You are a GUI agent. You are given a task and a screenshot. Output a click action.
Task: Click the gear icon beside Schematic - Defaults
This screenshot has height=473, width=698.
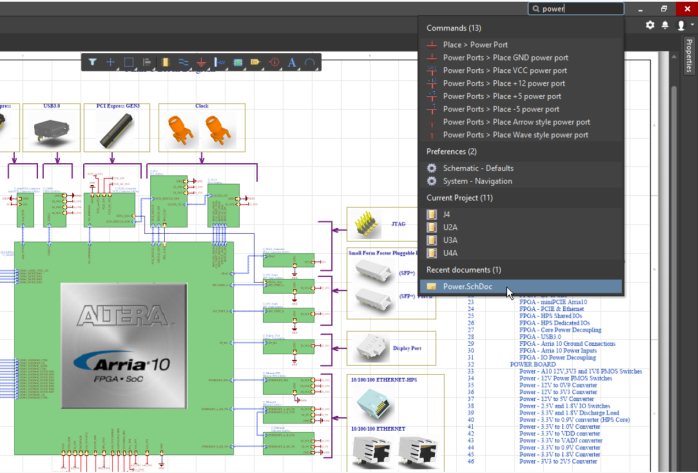click(431, 168)
